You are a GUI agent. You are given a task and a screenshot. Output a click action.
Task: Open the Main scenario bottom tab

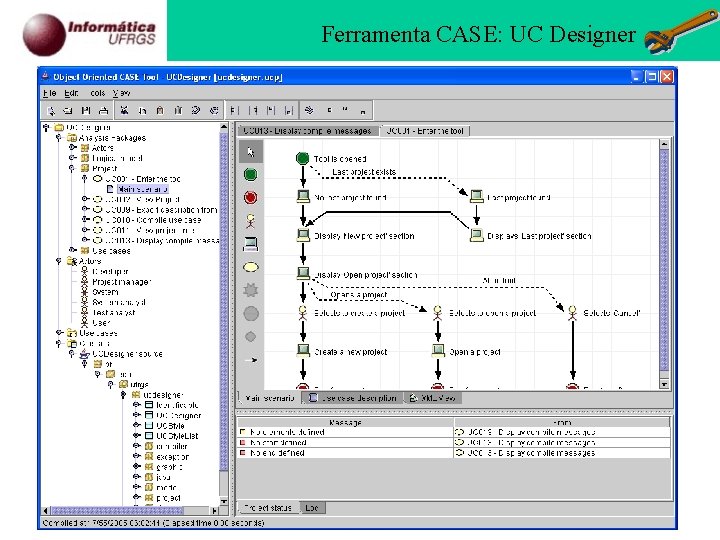269,398
